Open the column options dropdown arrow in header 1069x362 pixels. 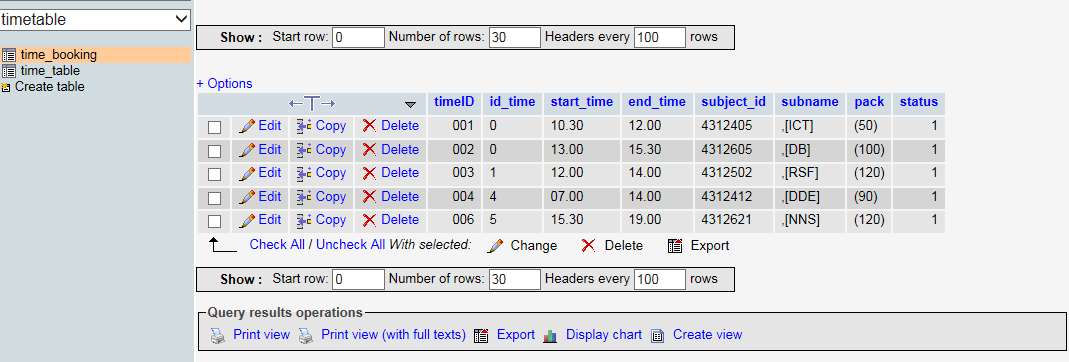410,104
